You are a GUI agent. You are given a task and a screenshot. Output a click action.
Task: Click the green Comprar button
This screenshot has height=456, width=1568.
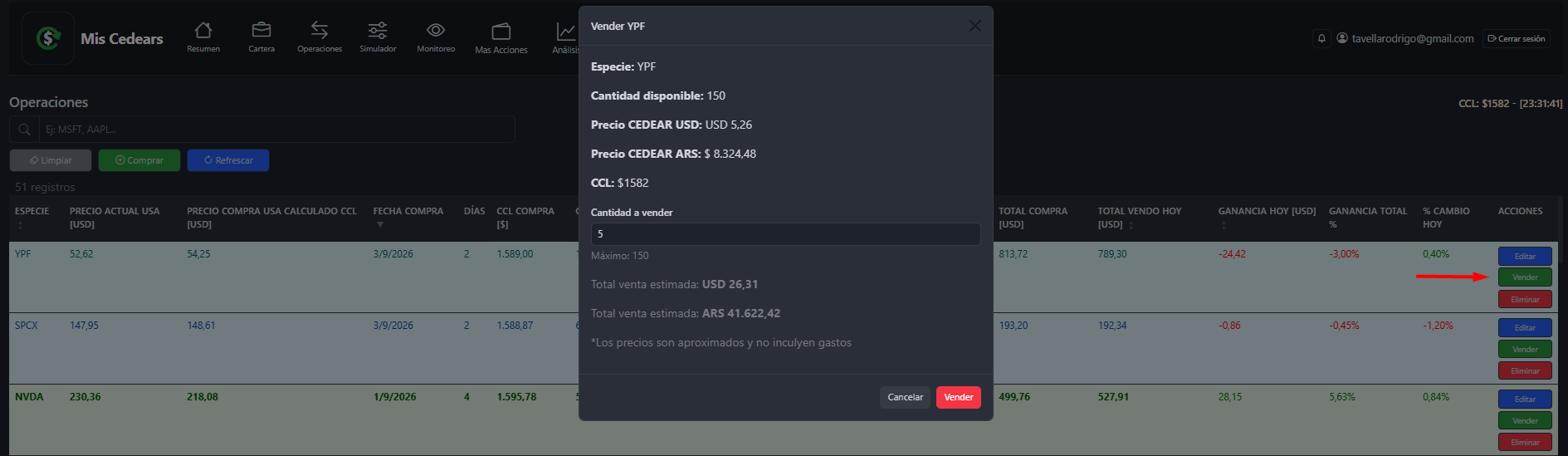(139, 160)
